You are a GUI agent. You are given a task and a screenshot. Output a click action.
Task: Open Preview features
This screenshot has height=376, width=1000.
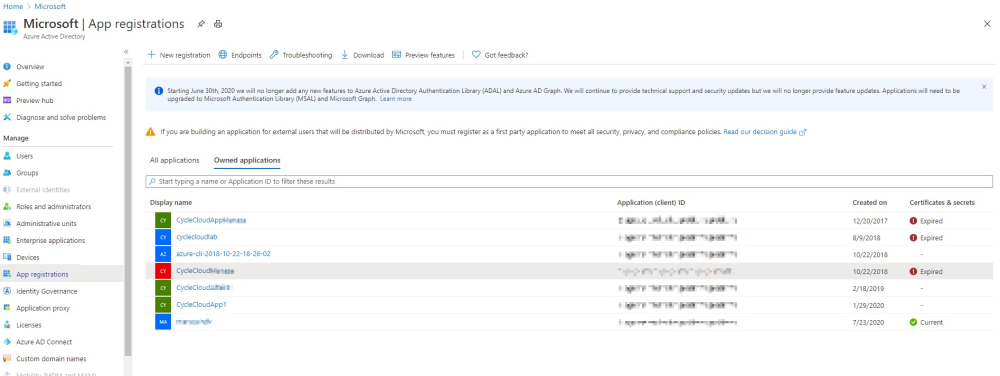(423, 55)
